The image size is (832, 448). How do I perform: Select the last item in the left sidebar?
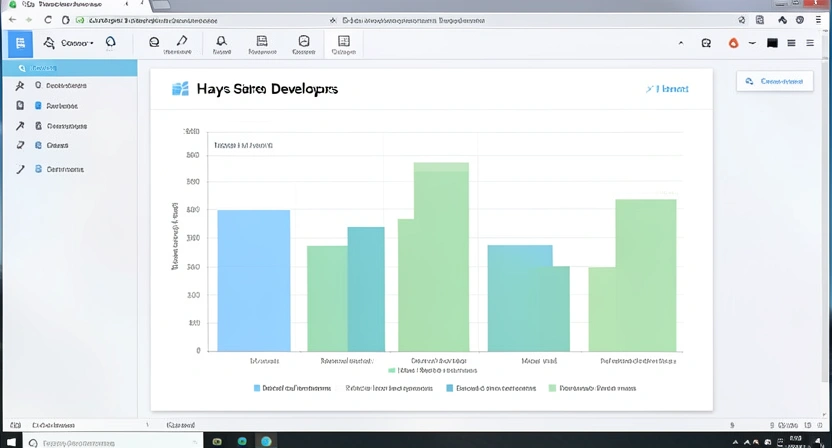pos(59,170)
